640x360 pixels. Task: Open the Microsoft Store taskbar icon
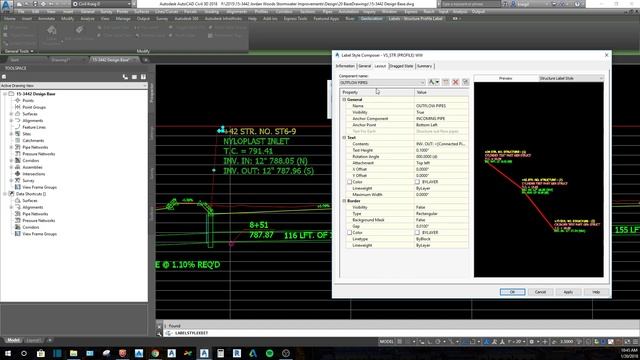[40, 353]
